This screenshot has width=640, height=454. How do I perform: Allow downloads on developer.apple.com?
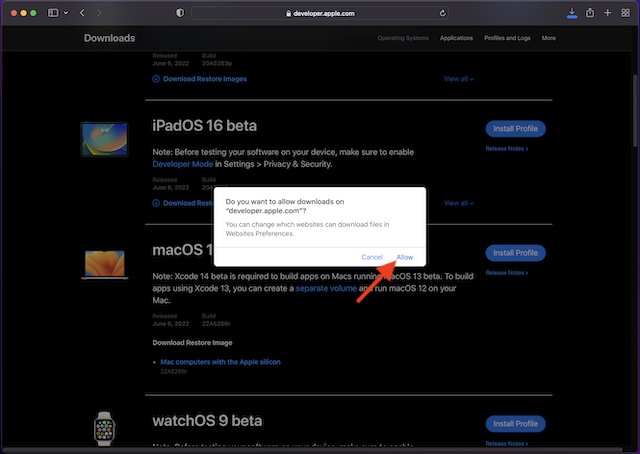click(x=404, y=257)
